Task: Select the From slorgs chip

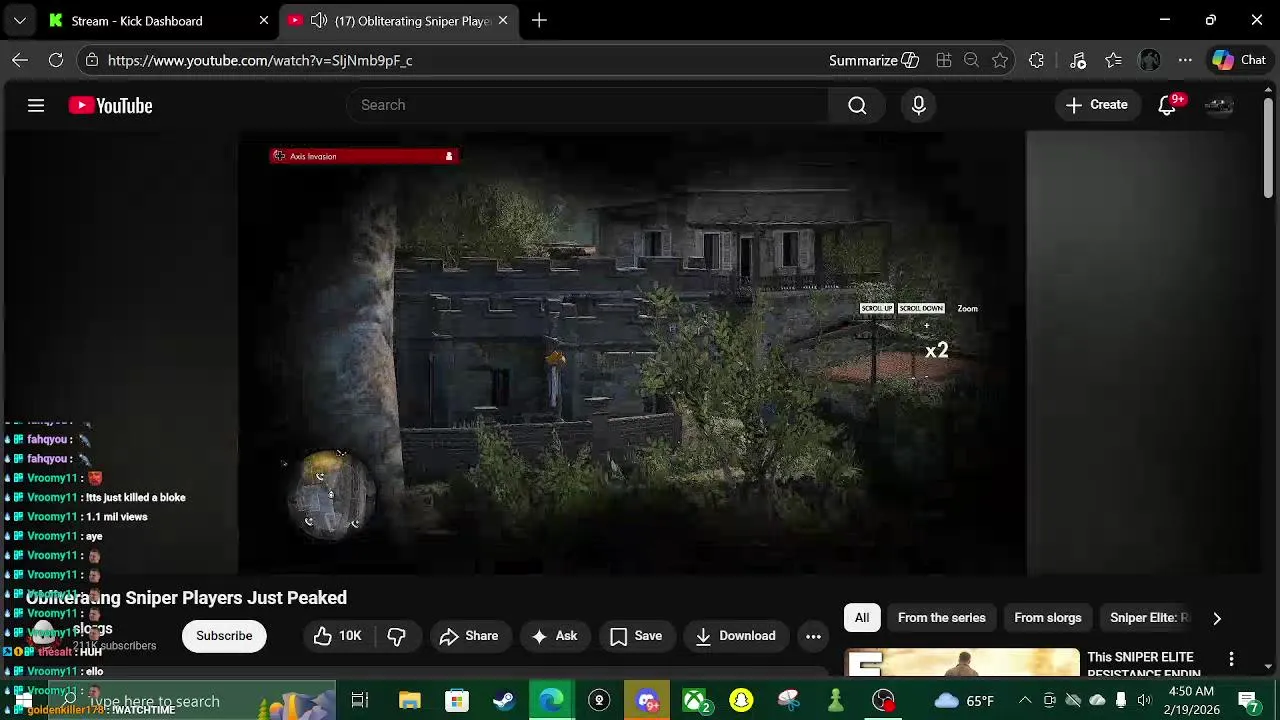Action: click(1048, 618)
